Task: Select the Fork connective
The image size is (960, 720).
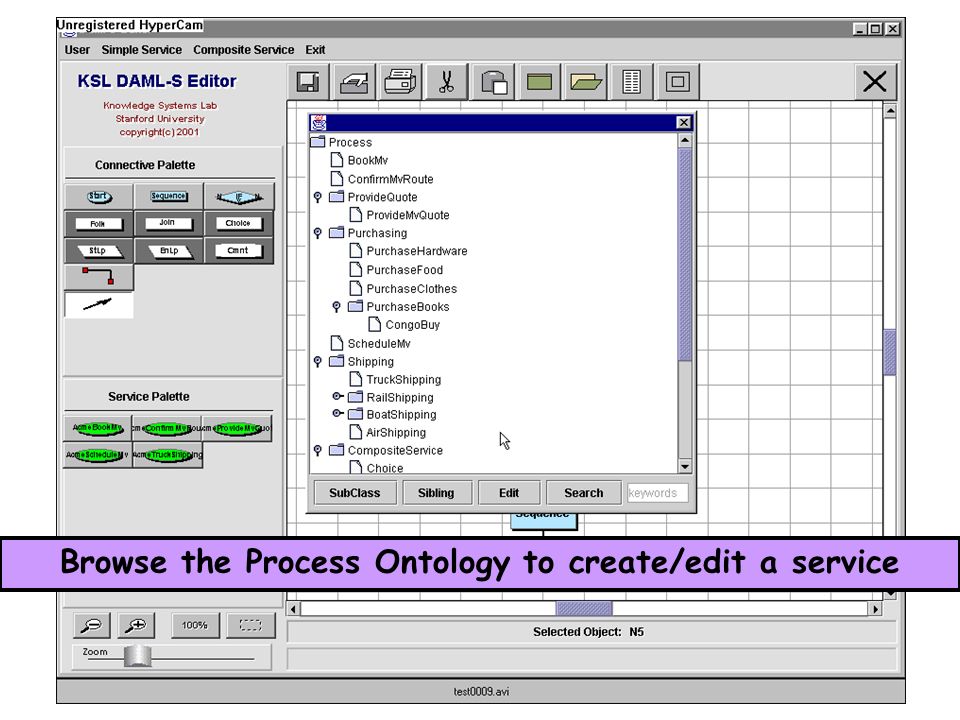Action: 99,223
